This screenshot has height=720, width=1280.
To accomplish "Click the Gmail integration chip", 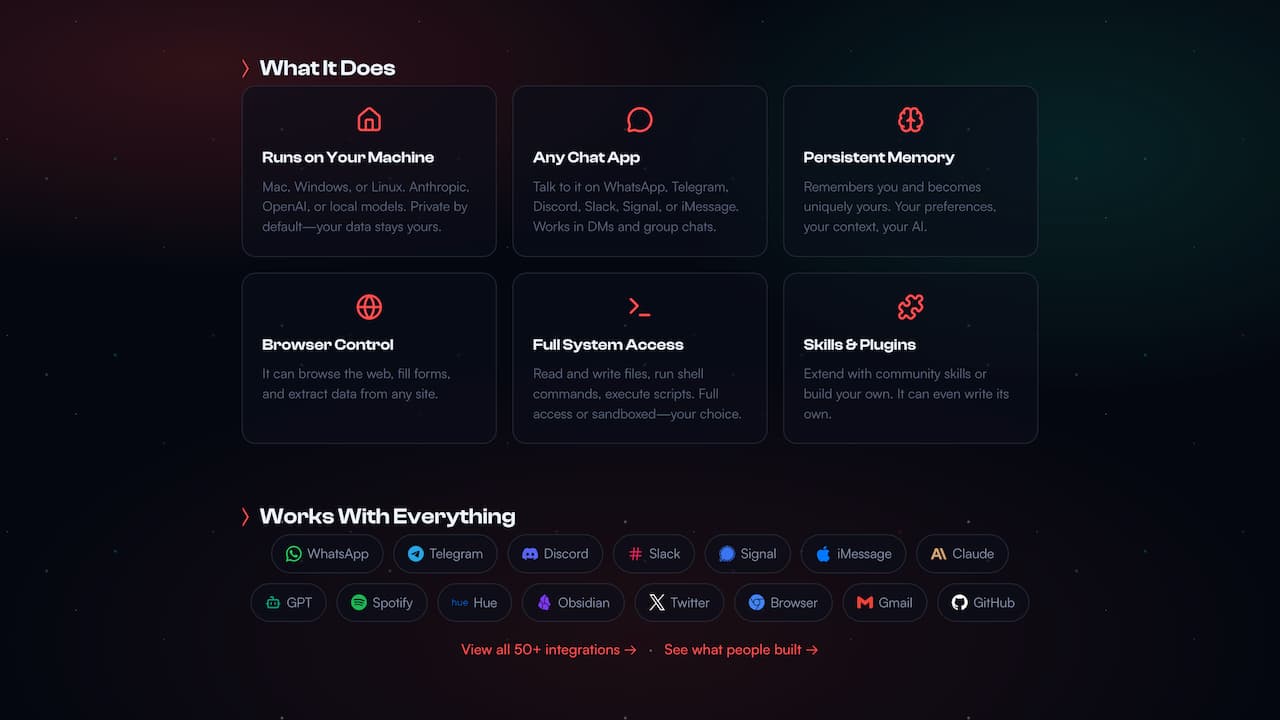I will pyautogui.click(x=884, y=603).
